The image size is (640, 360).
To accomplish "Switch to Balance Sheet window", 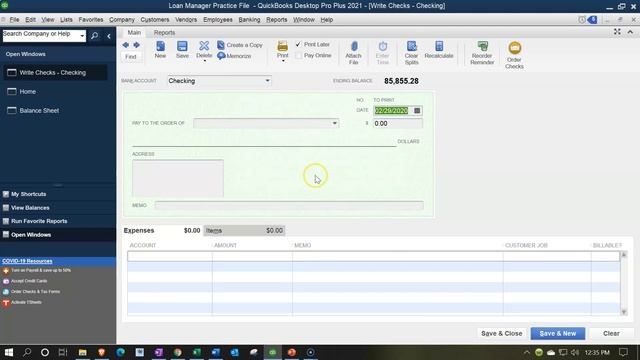I will point(39,111).
